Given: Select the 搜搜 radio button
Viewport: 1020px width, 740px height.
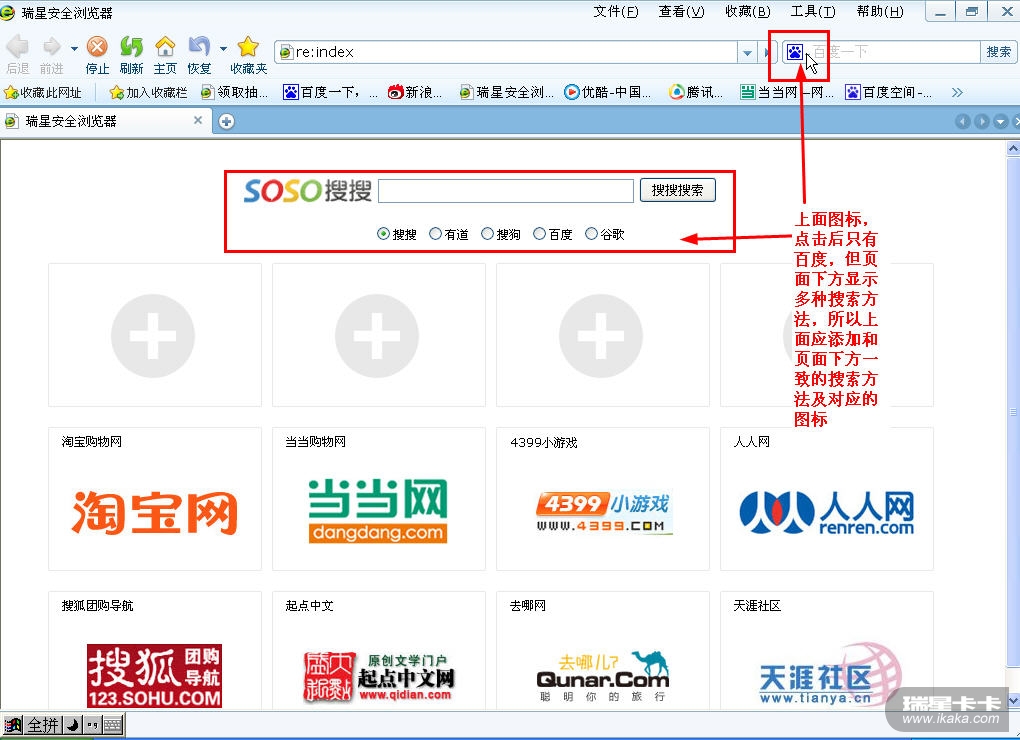Looking at the screenshot, I should (x=384, y=233).
